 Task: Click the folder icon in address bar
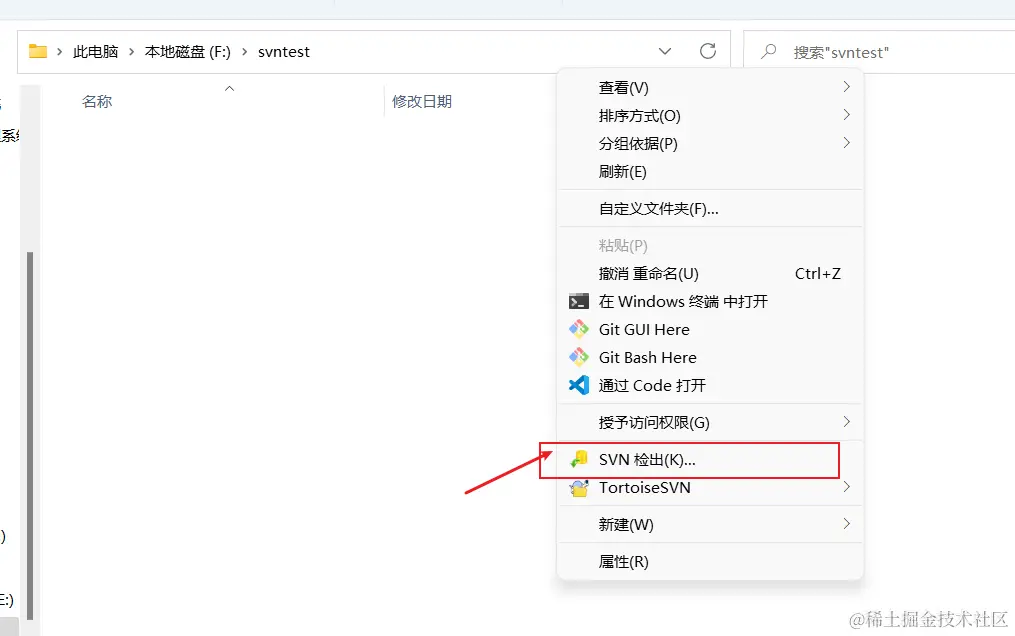click(x=38, y=51)
